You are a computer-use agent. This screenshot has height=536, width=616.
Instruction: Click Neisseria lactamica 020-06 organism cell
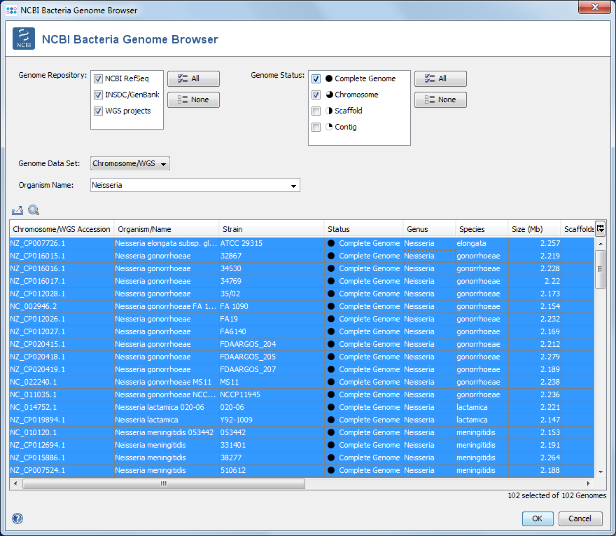(167, 407)
